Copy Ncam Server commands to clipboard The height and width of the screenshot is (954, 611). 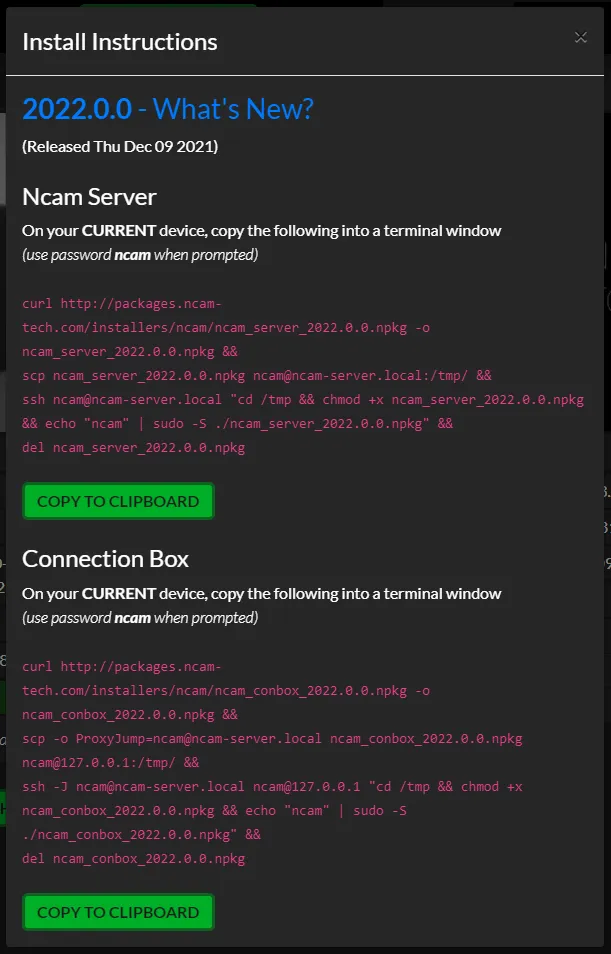tap(118, 501)
